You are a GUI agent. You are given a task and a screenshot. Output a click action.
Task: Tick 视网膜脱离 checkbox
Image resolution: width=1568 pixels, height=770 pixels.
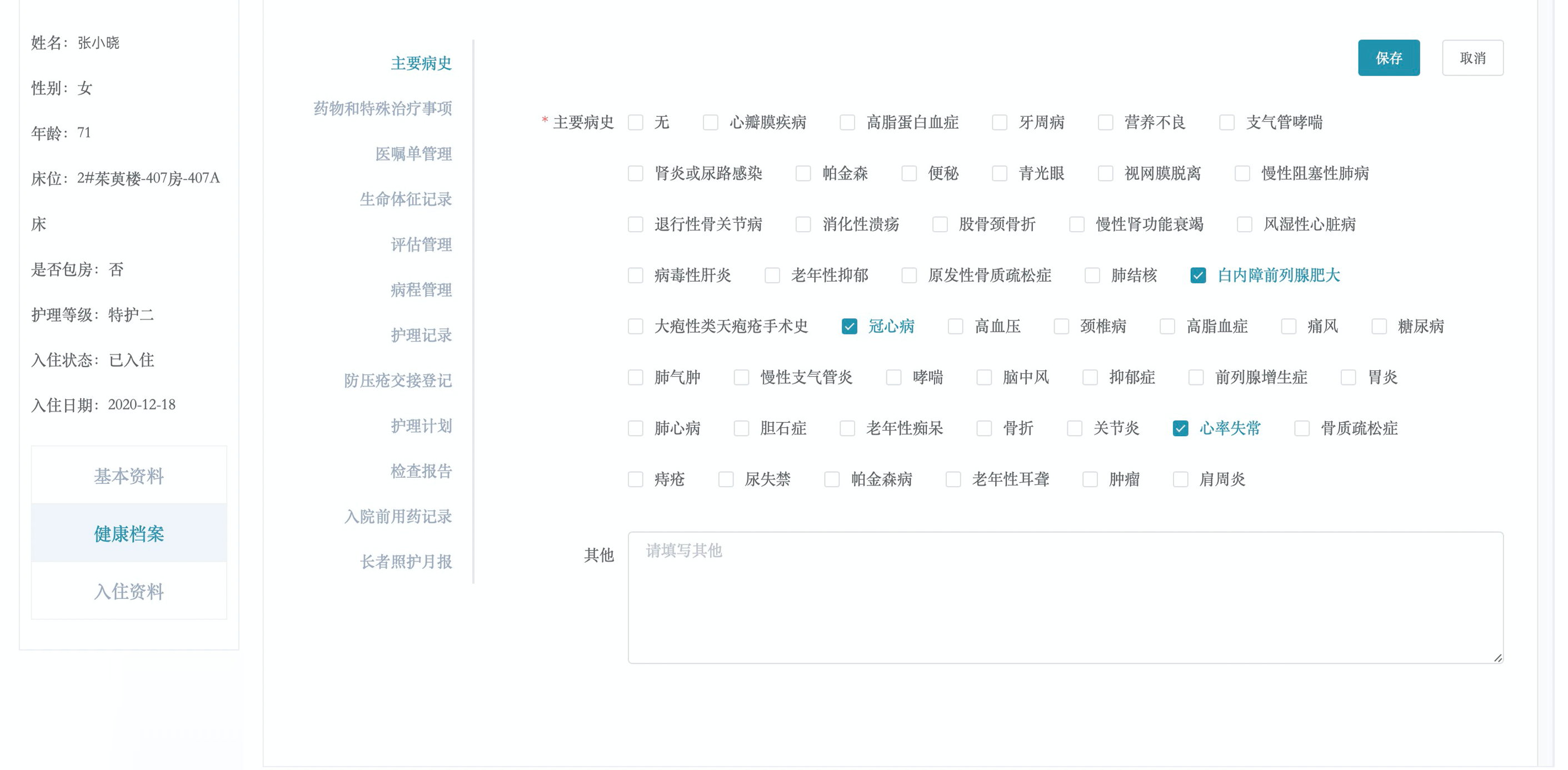1105,173
